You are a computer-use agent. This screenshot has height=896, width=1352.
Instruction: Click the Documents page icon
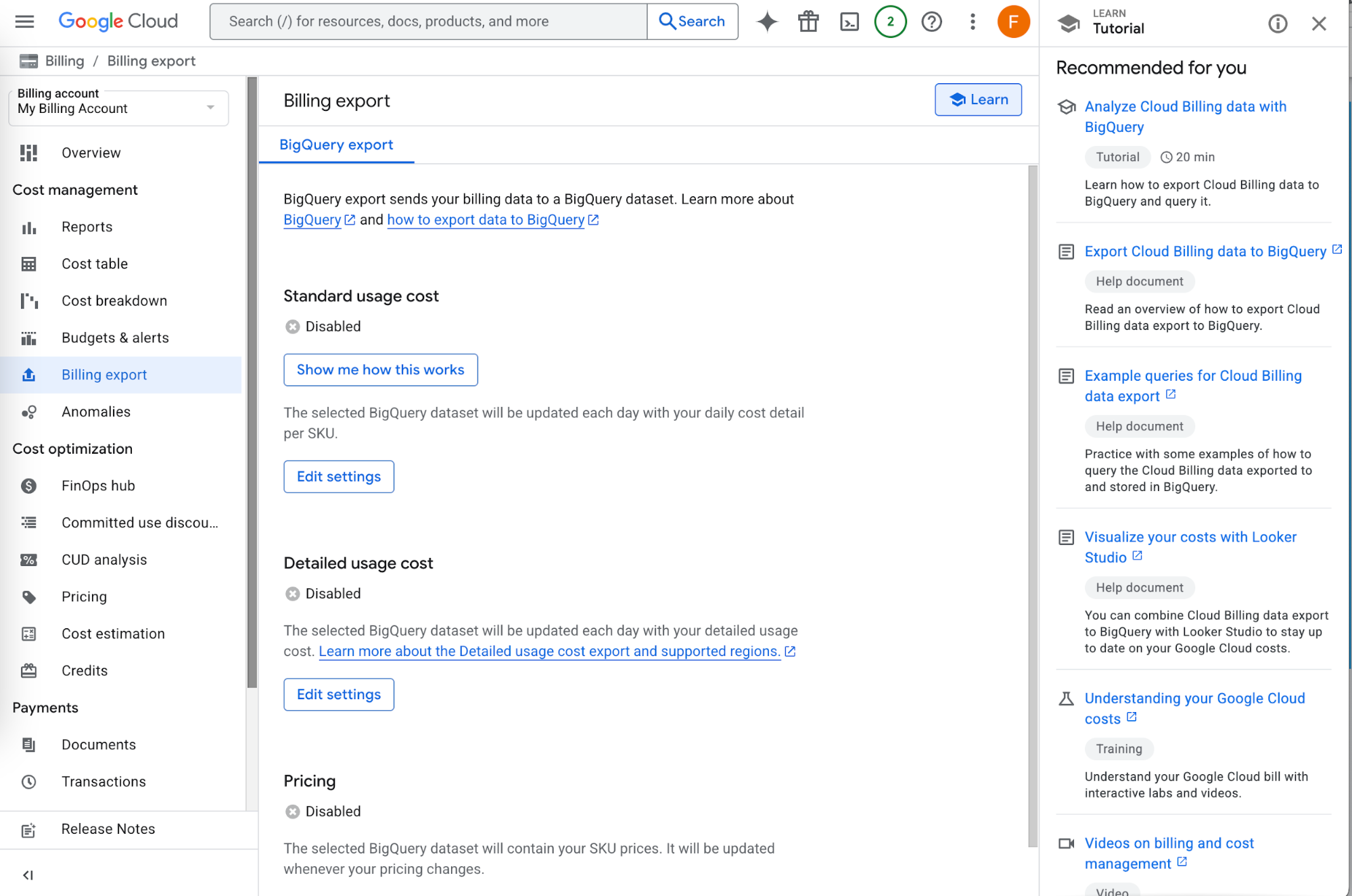(28, 745)
